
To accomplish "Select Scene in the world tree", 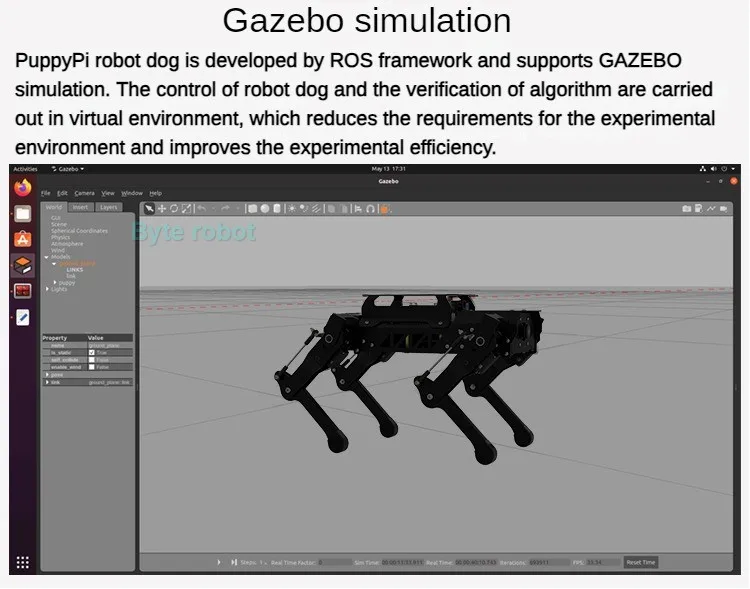I will pyautogui.click(x=59, y=224).
